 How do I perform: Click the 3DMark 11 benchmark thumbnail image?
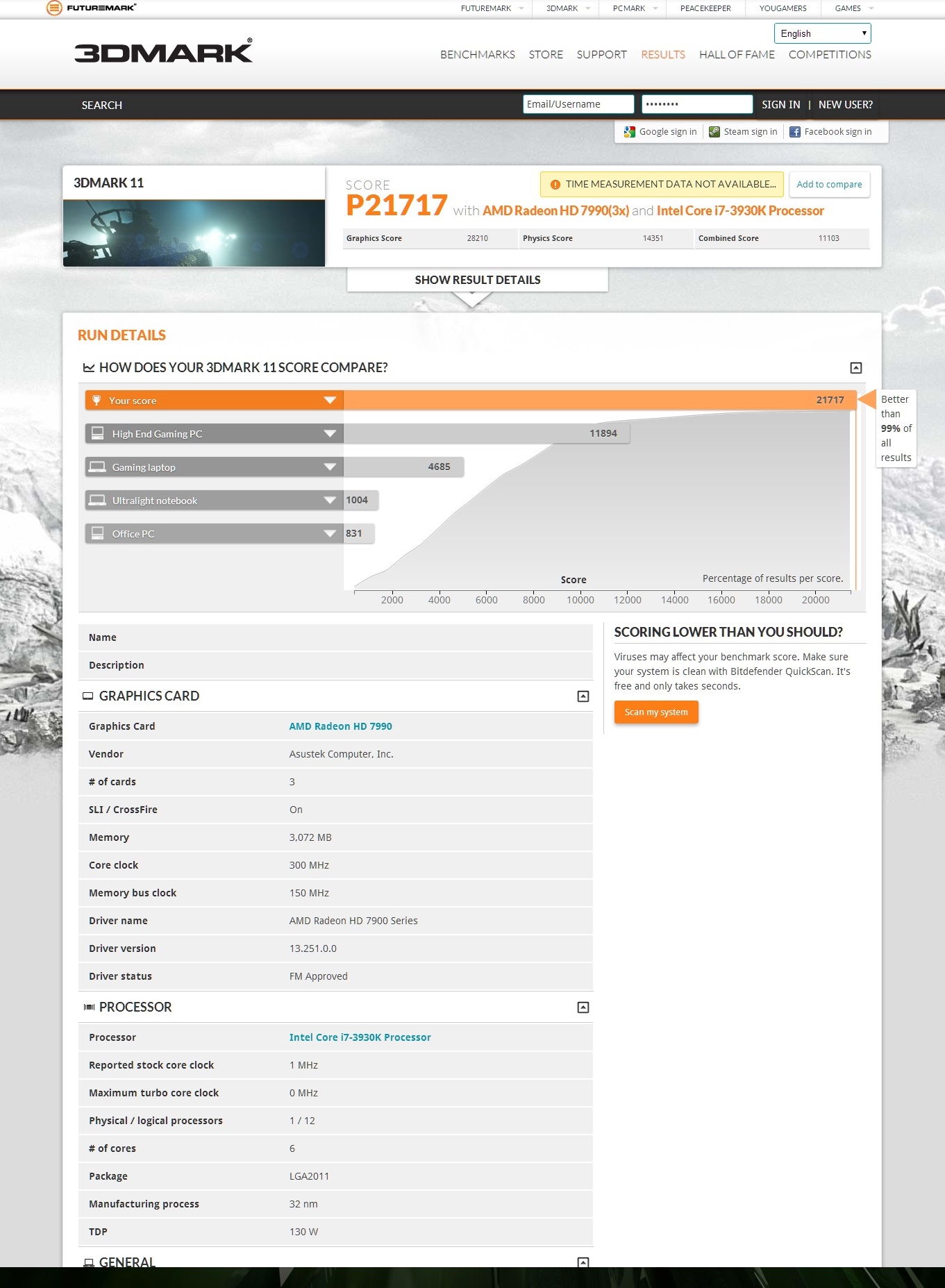coord(194,233)
